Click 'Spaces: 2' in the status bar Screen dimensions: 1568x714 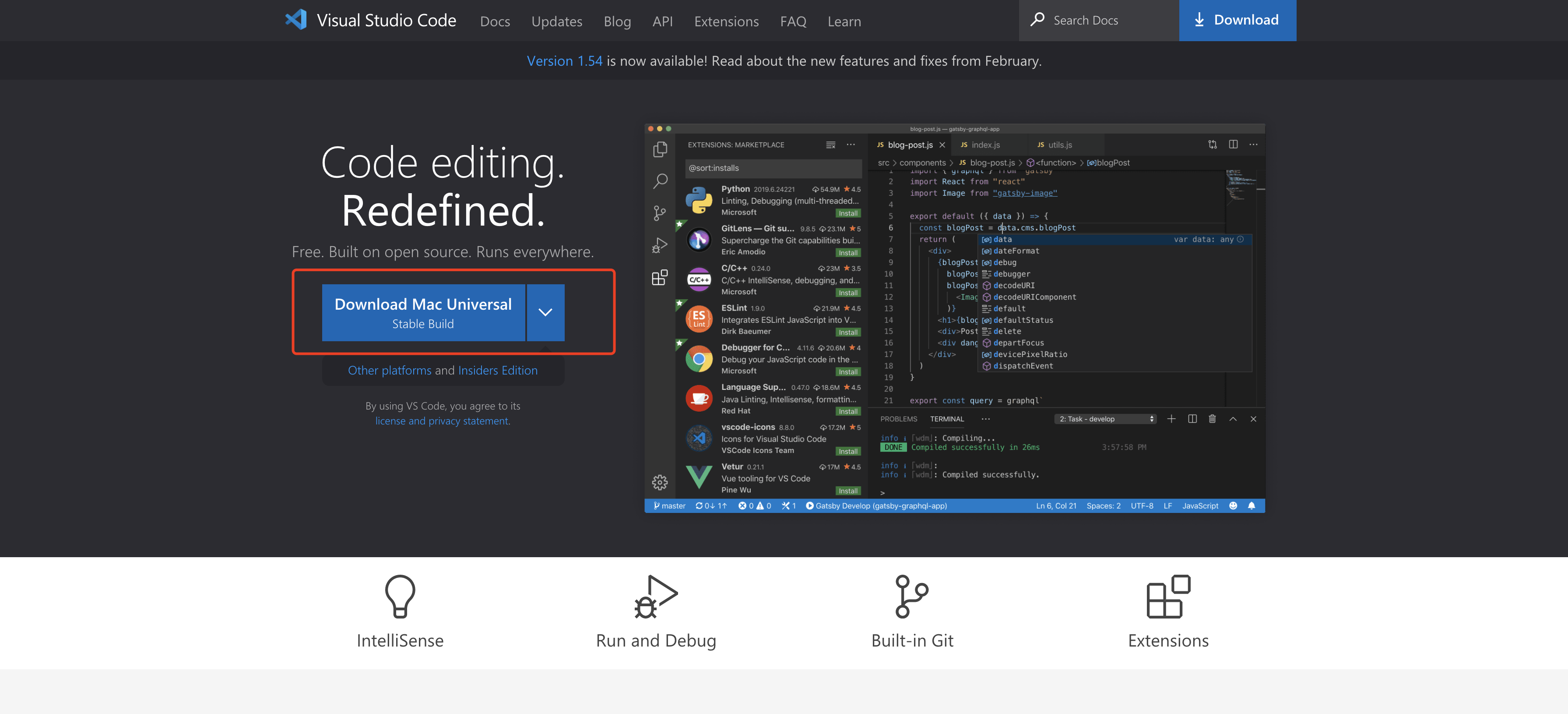(1103, 505)
